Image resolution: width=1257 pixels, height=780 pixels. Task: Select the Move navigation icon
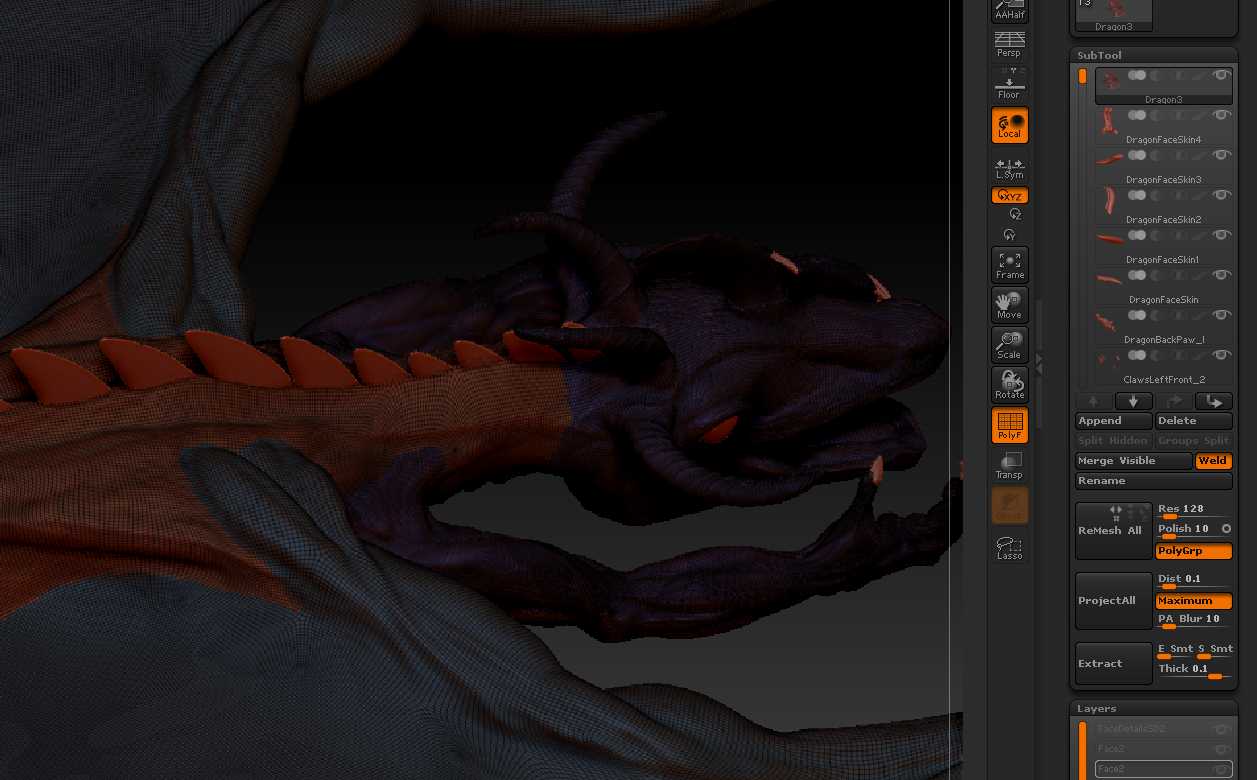1009,306
